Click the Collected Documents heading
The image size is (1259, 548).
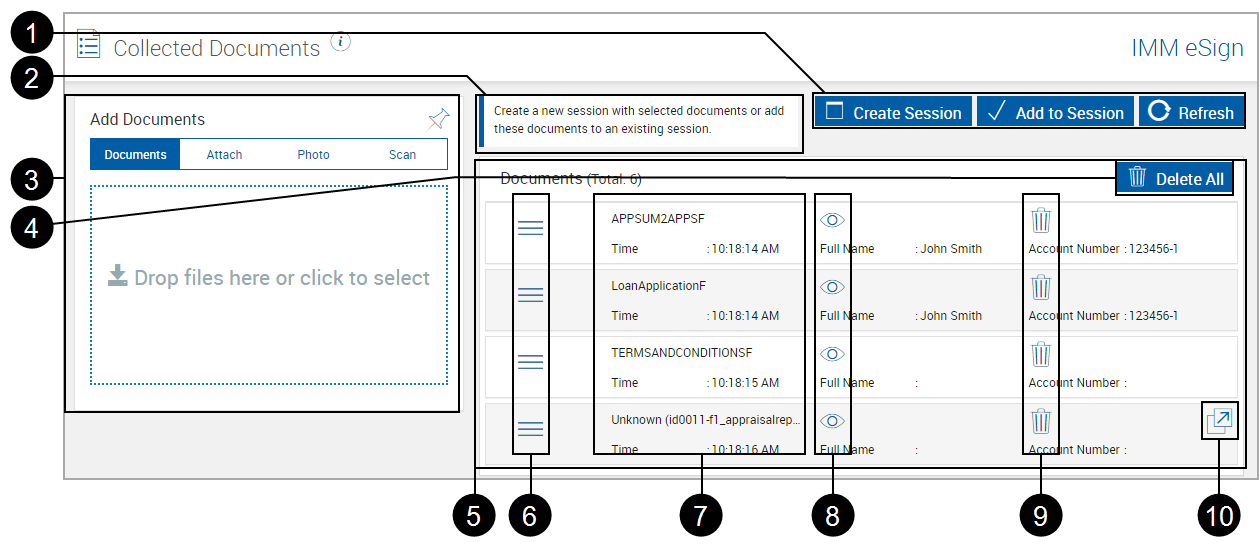217,48
